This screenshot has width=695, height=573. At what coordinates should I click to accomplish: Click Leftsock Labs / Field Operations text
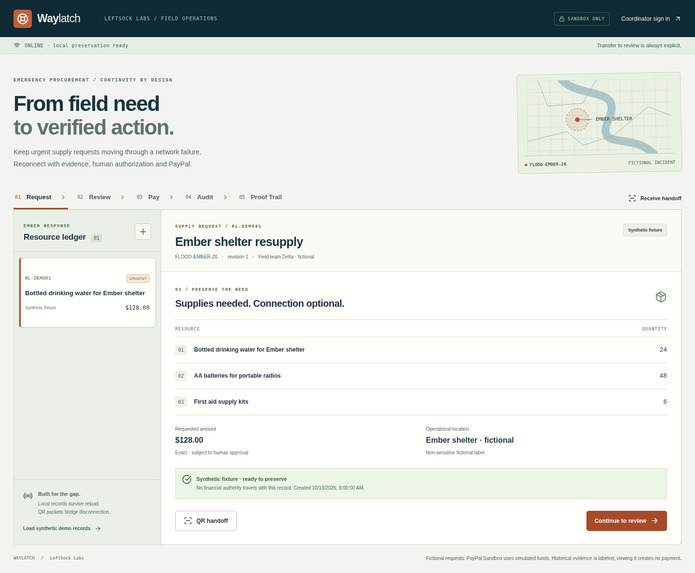160,19
